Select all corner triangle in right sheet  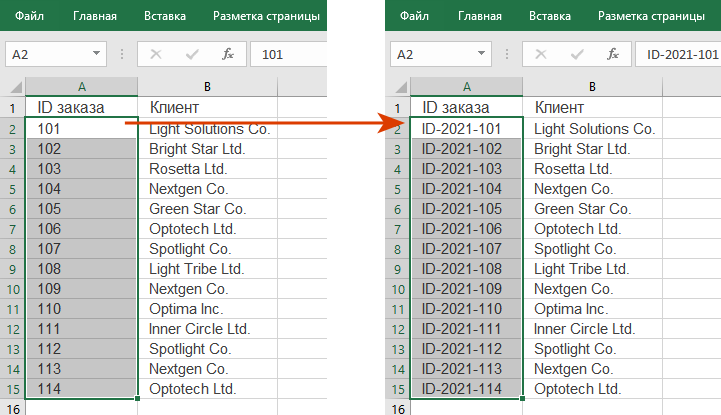pos(401,87)
